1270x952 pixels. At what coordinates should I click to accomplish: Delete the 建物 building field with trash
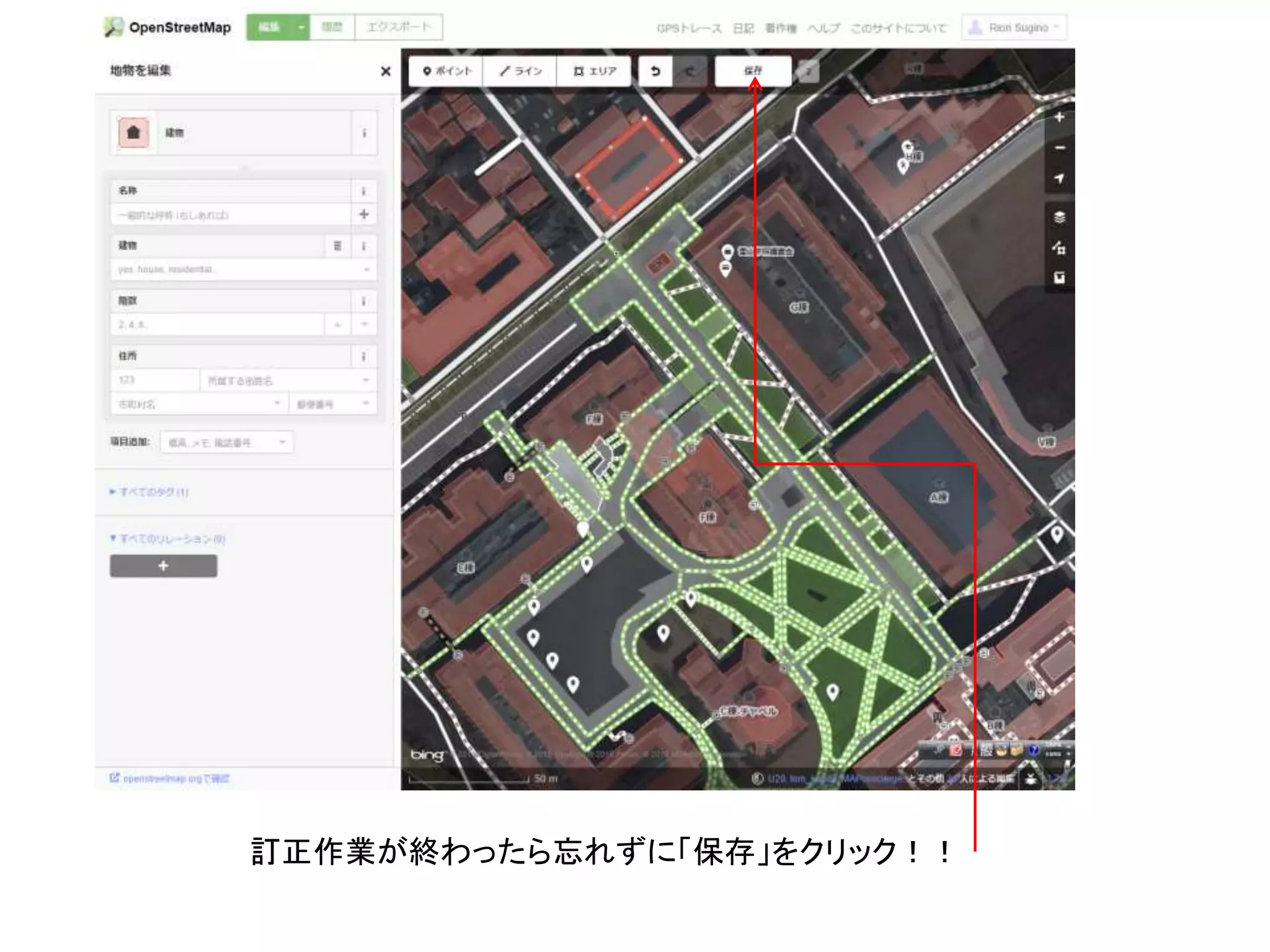(337, 246)
